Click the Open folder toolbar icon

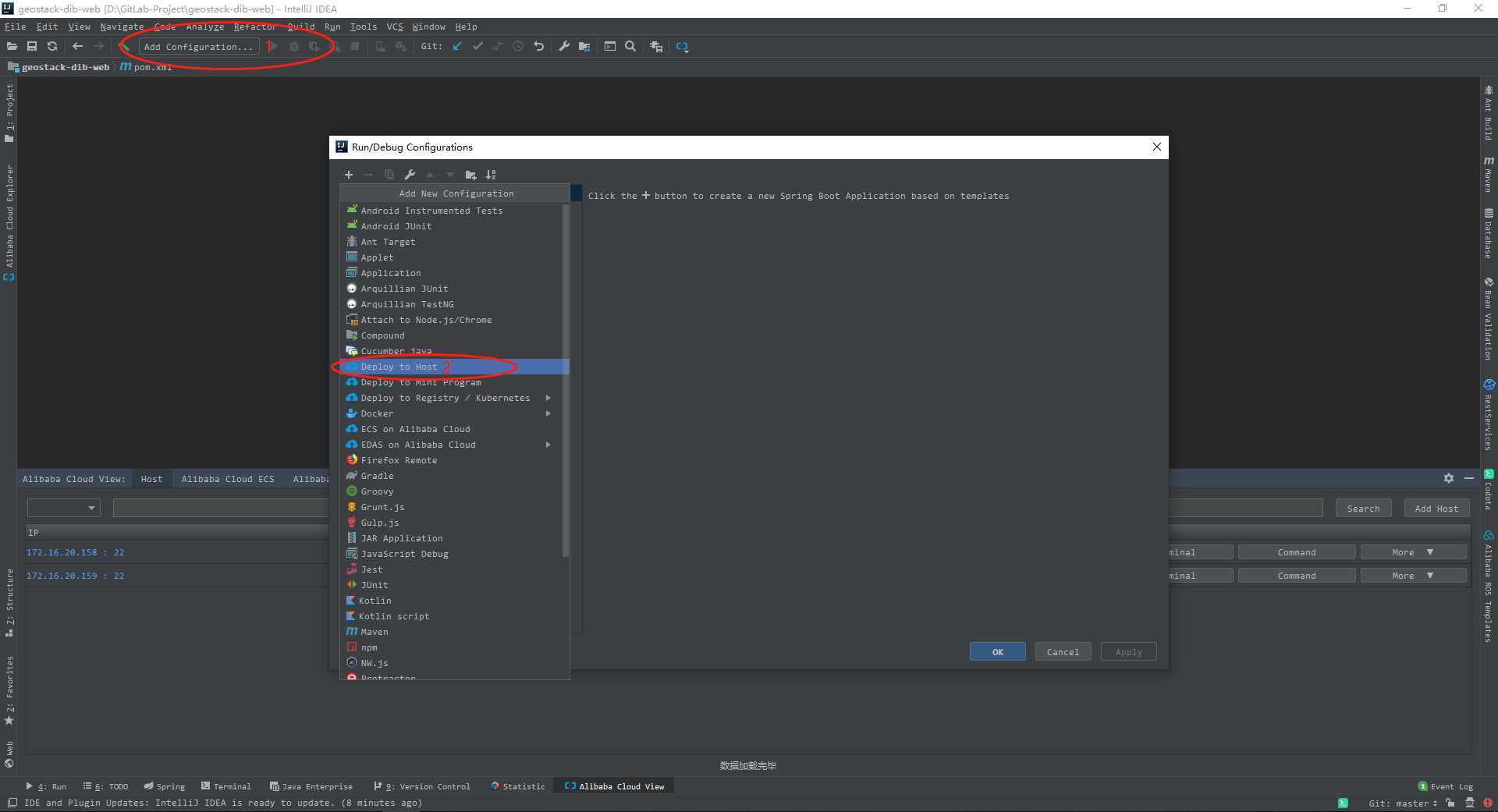(12, 47)
